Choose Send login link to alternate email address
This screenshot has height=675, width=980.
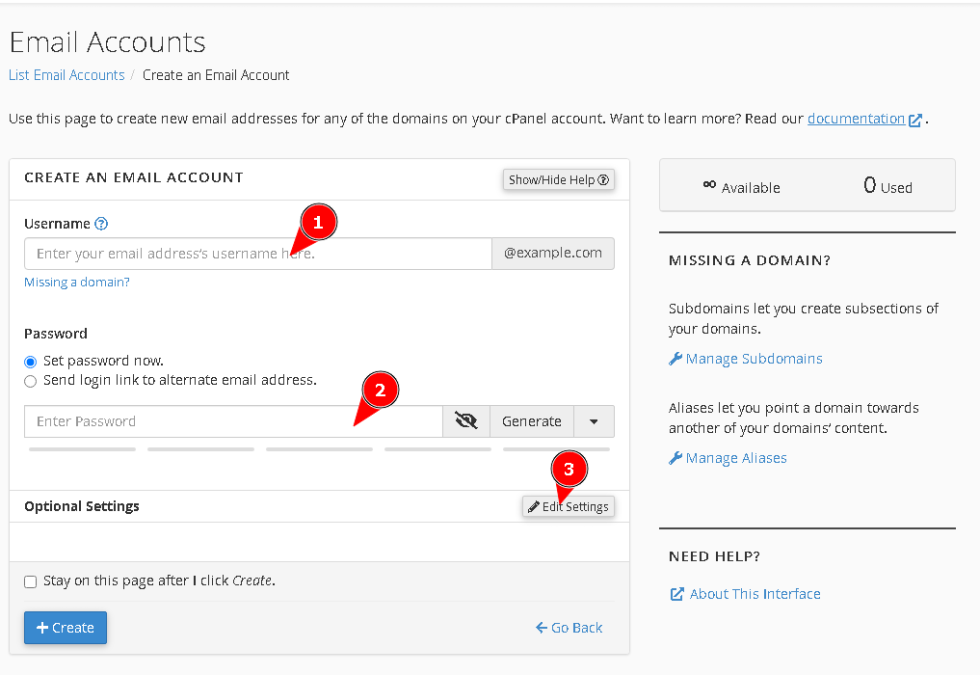(x=30, y=380)
